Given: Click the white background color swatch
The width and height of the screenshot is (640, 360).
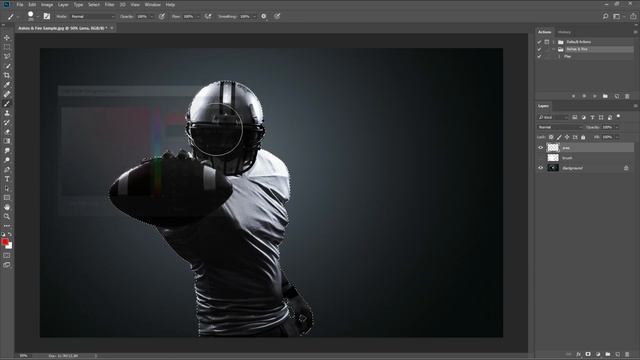Looking at the screenshot, I should 10,246.
